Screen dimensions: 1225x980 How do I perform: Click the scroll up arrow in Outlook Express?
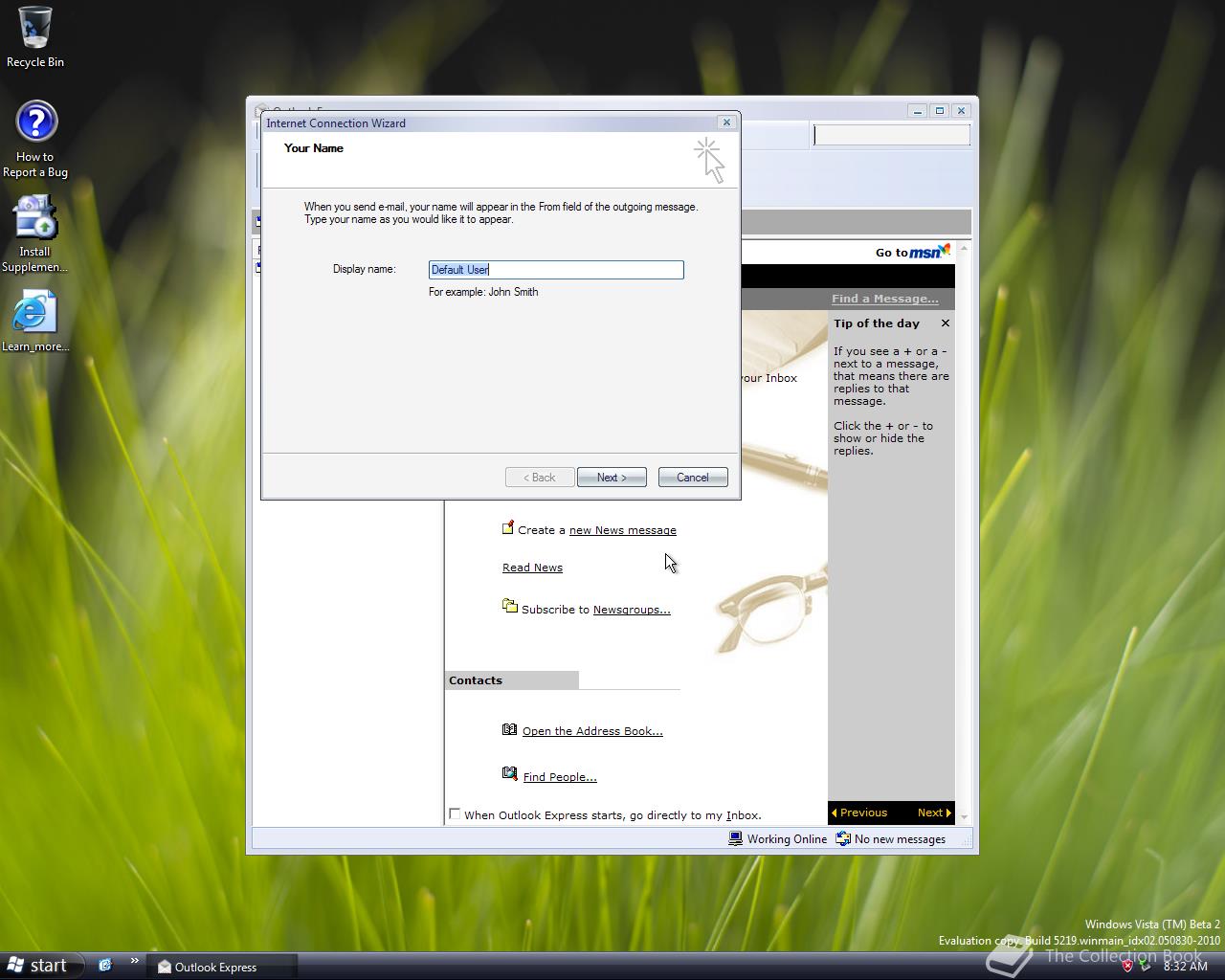click(964, 249)
